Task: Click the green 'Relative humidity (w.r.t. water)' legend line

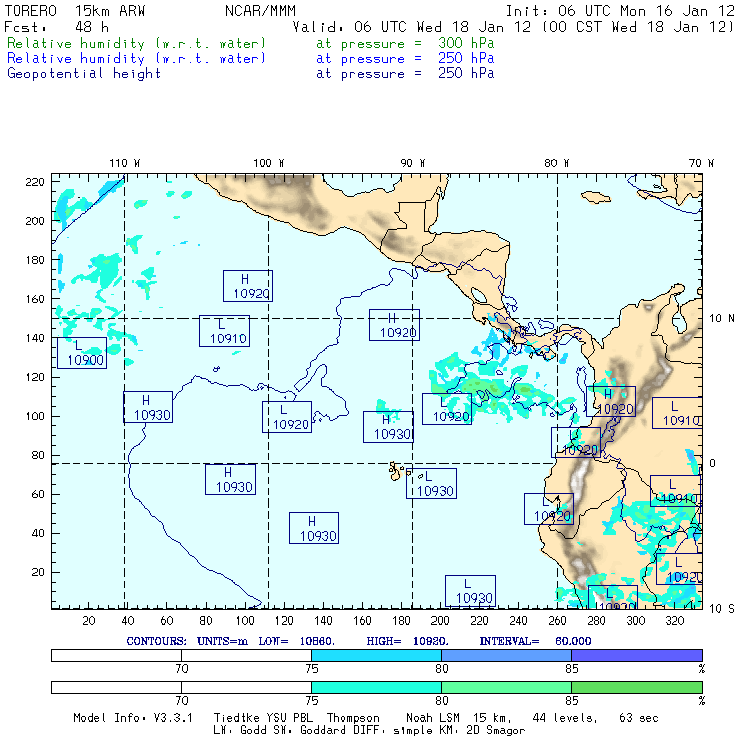Action: [x=136, y=43]
